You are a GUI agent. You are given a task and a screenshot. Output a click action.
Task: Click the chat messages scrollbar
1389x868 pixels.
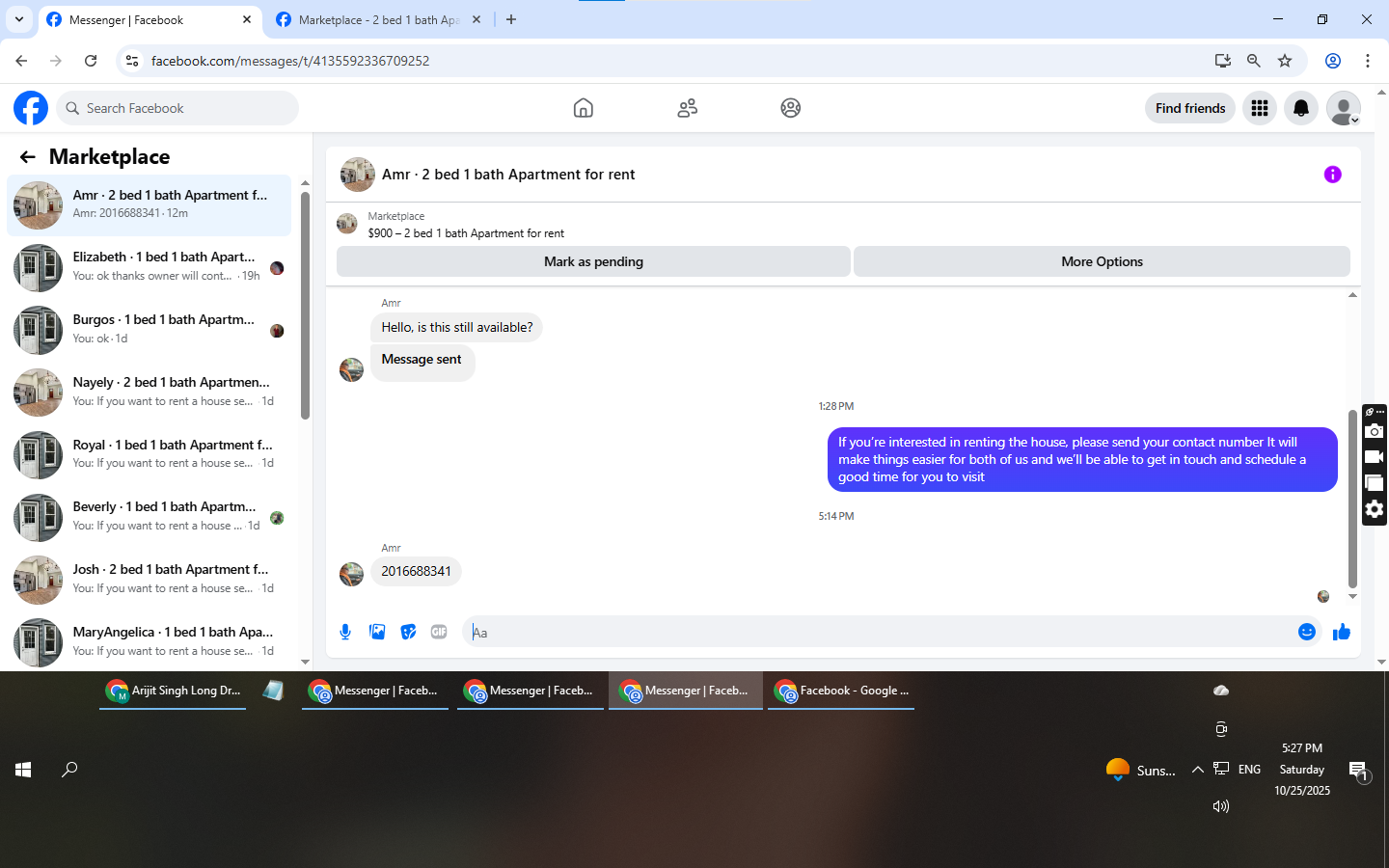click(1352, 499)
